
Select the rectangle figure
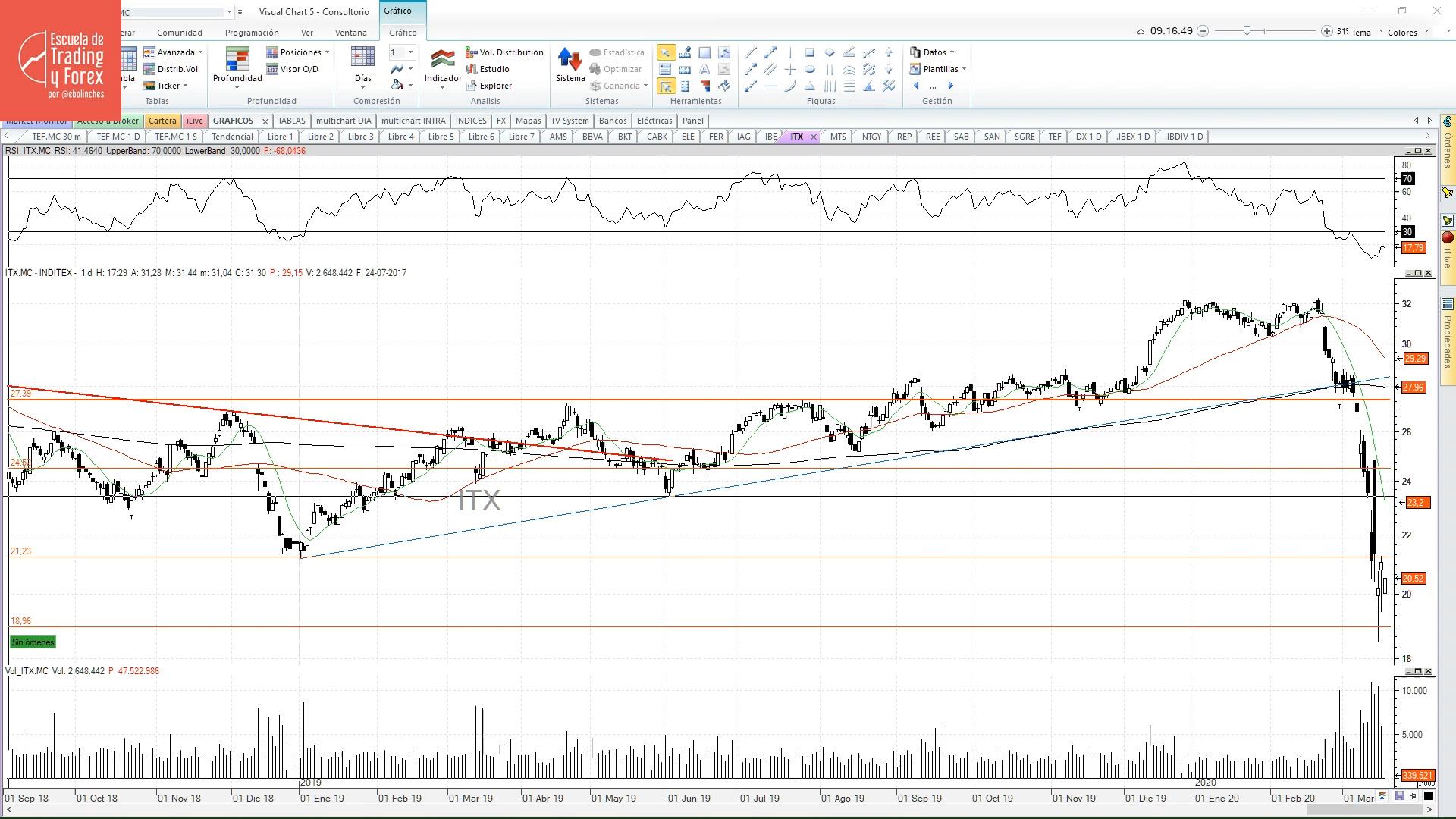point(810,52)
